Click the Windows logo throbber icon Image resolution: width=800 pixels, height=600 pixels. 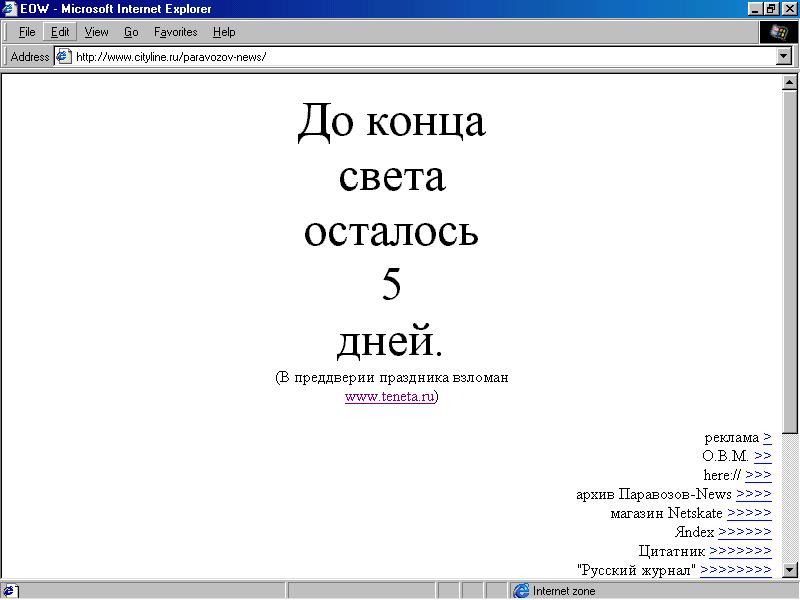click(x=778, y=32)
